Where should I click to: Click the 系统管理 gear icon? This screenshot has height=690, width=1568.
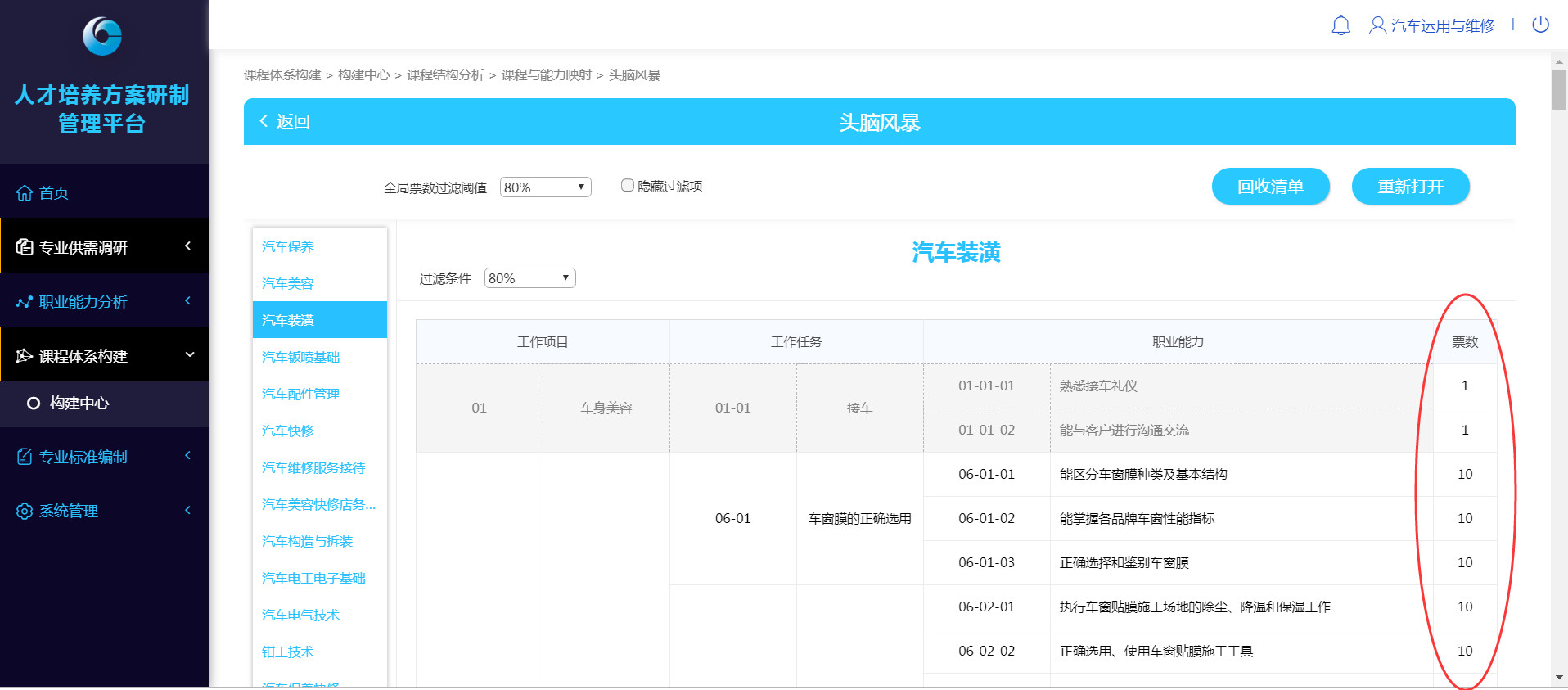(x=25, y=512)
